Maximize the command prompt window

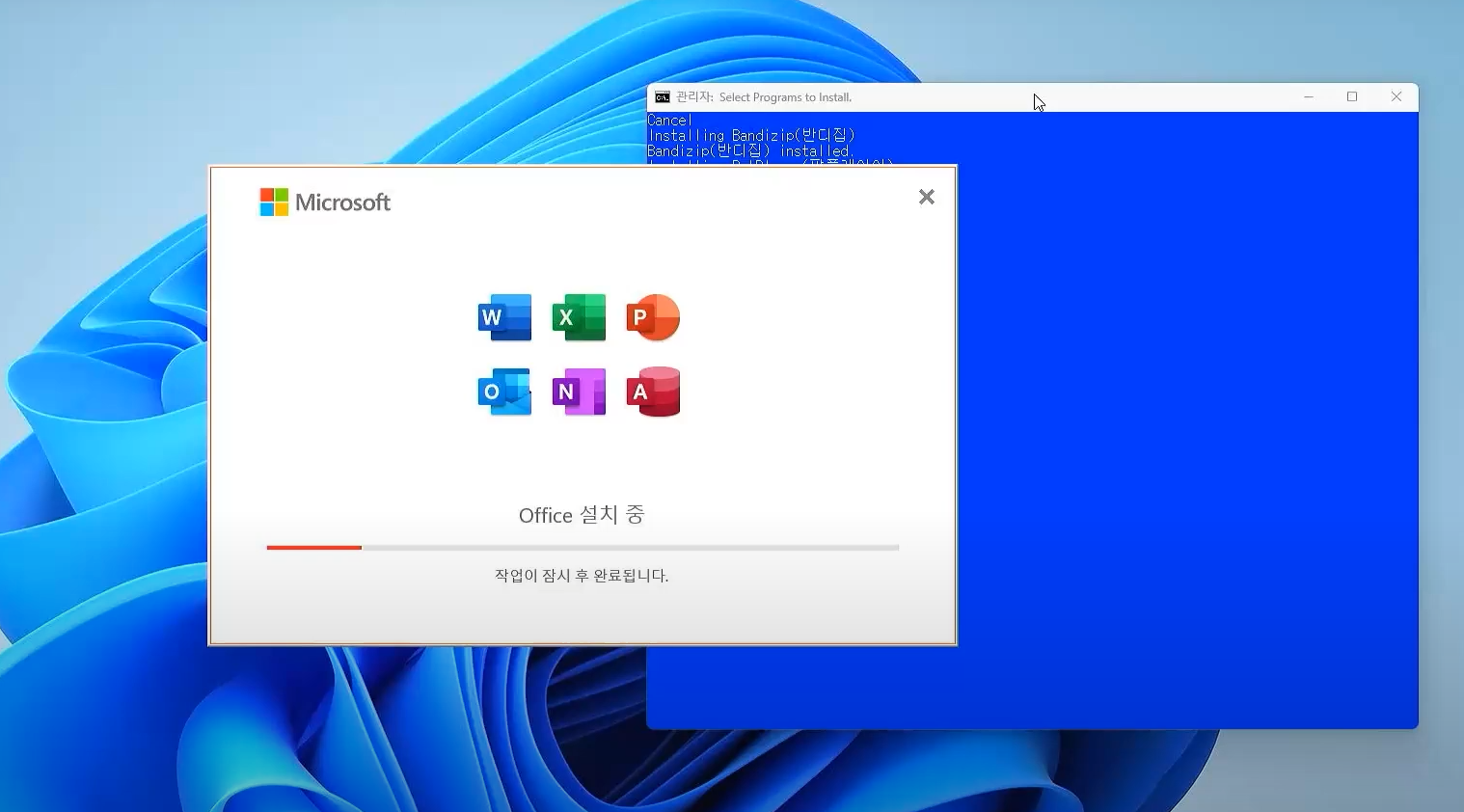1352,96
